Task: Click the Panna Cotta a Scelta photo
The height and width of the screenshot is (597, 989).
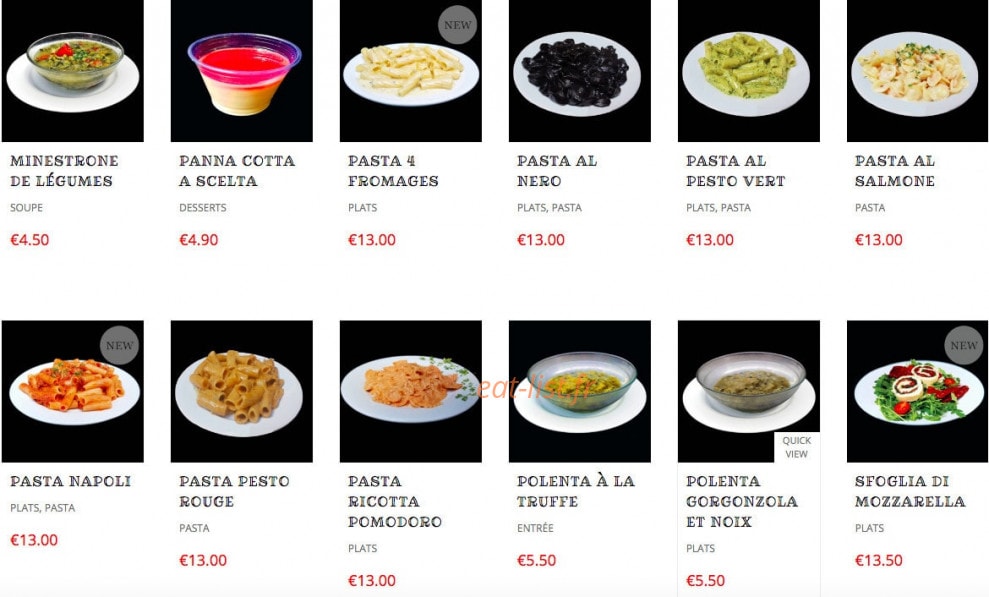Action: pyautogui.click(x=242, y=71)
